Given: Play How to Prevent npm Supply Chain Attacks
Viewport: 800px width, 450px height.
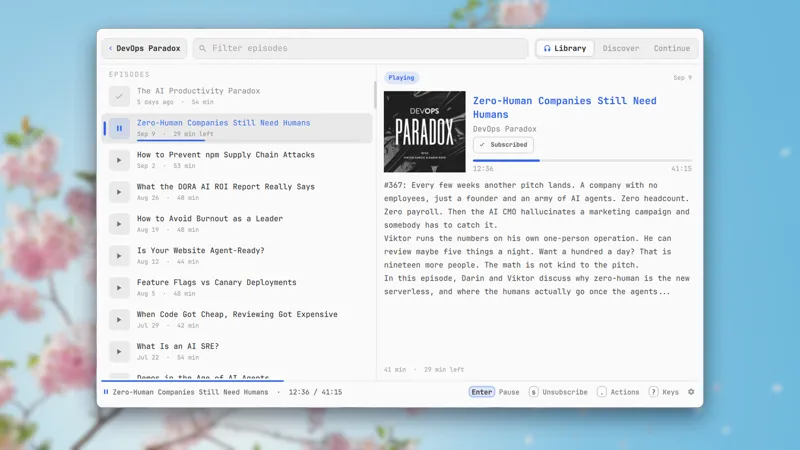Looking at the screenshot, I should [x=119, y=160].
